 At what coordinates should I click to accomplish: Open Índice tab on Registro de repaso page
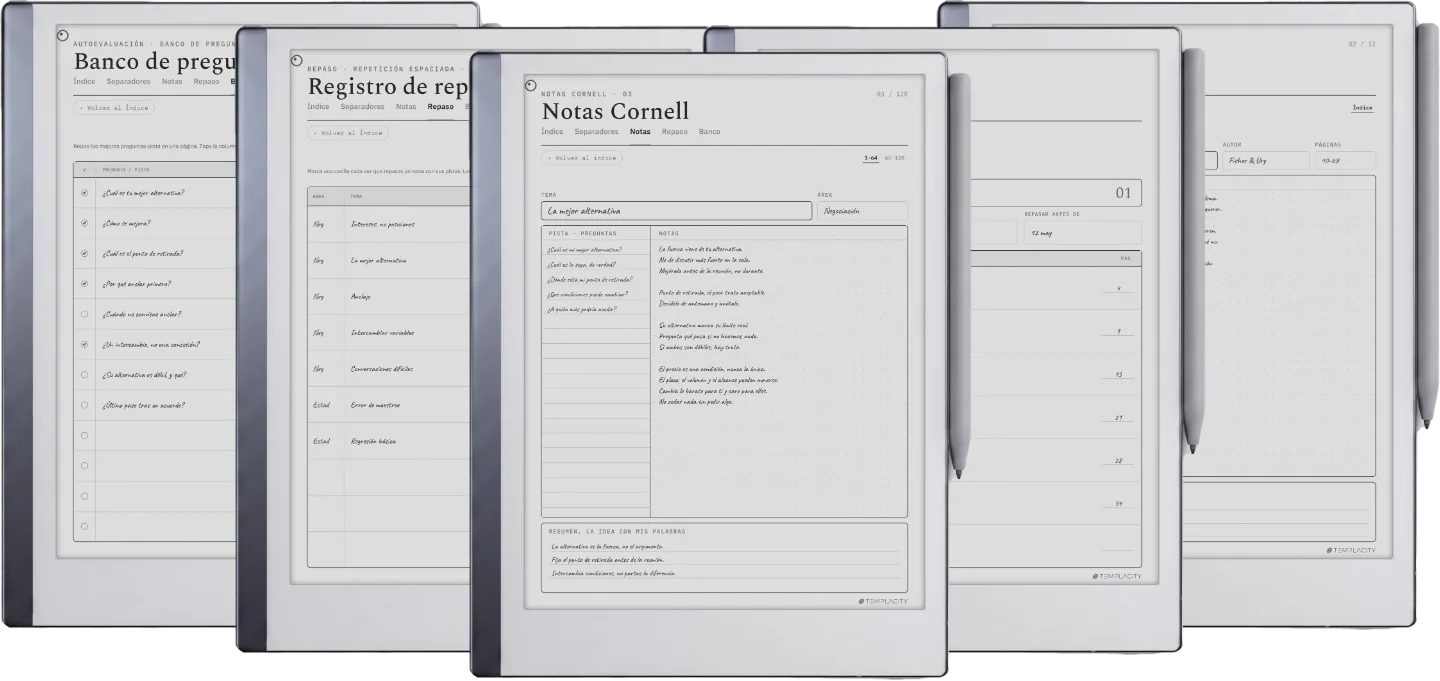point(318,106)
